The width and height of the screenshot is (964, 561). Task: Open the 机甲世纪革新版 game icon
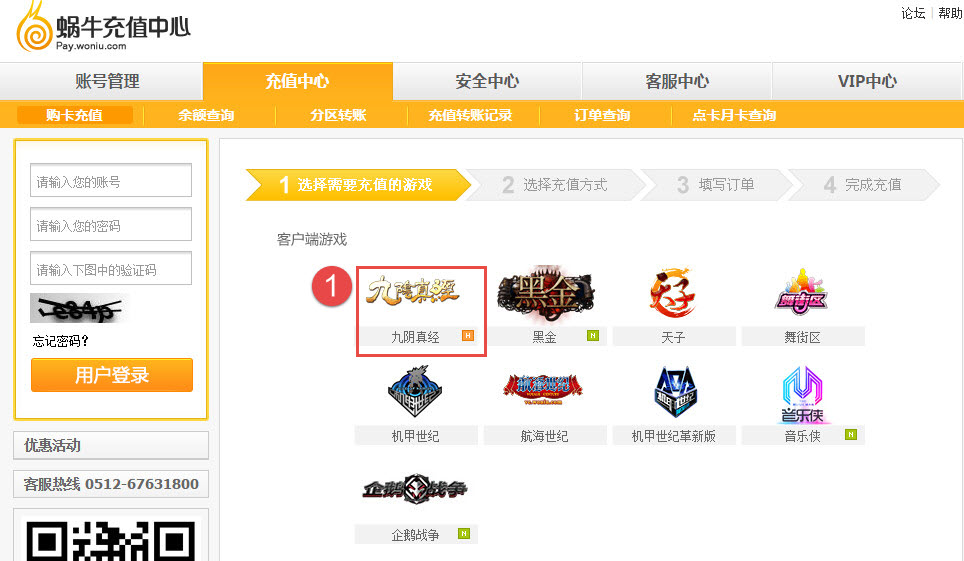click(674, 392)
